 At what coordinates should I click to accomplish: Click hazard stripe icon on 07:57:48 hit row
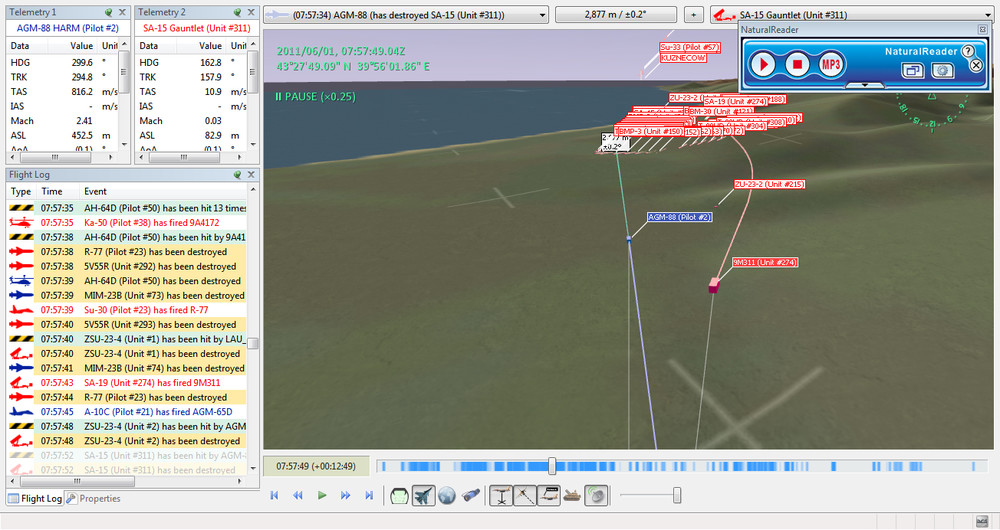(x=21, y=426)
